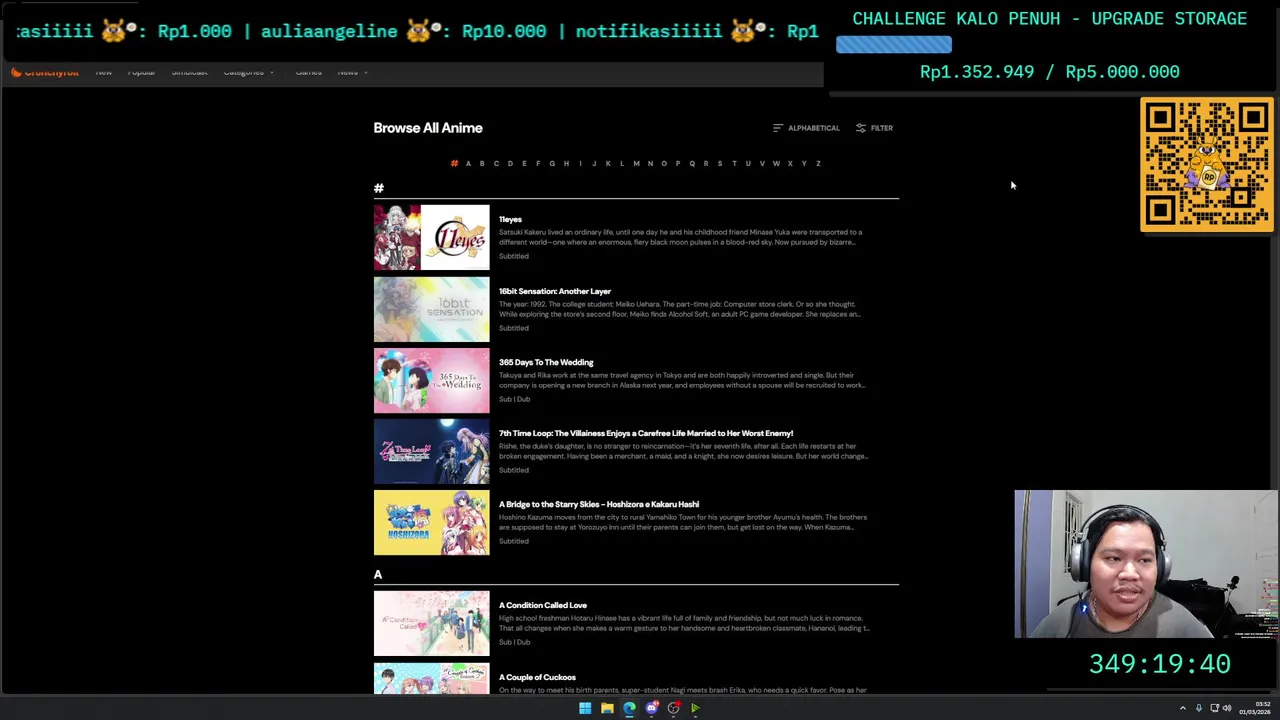Open the Windows Start menu

[x=585, y=708]
